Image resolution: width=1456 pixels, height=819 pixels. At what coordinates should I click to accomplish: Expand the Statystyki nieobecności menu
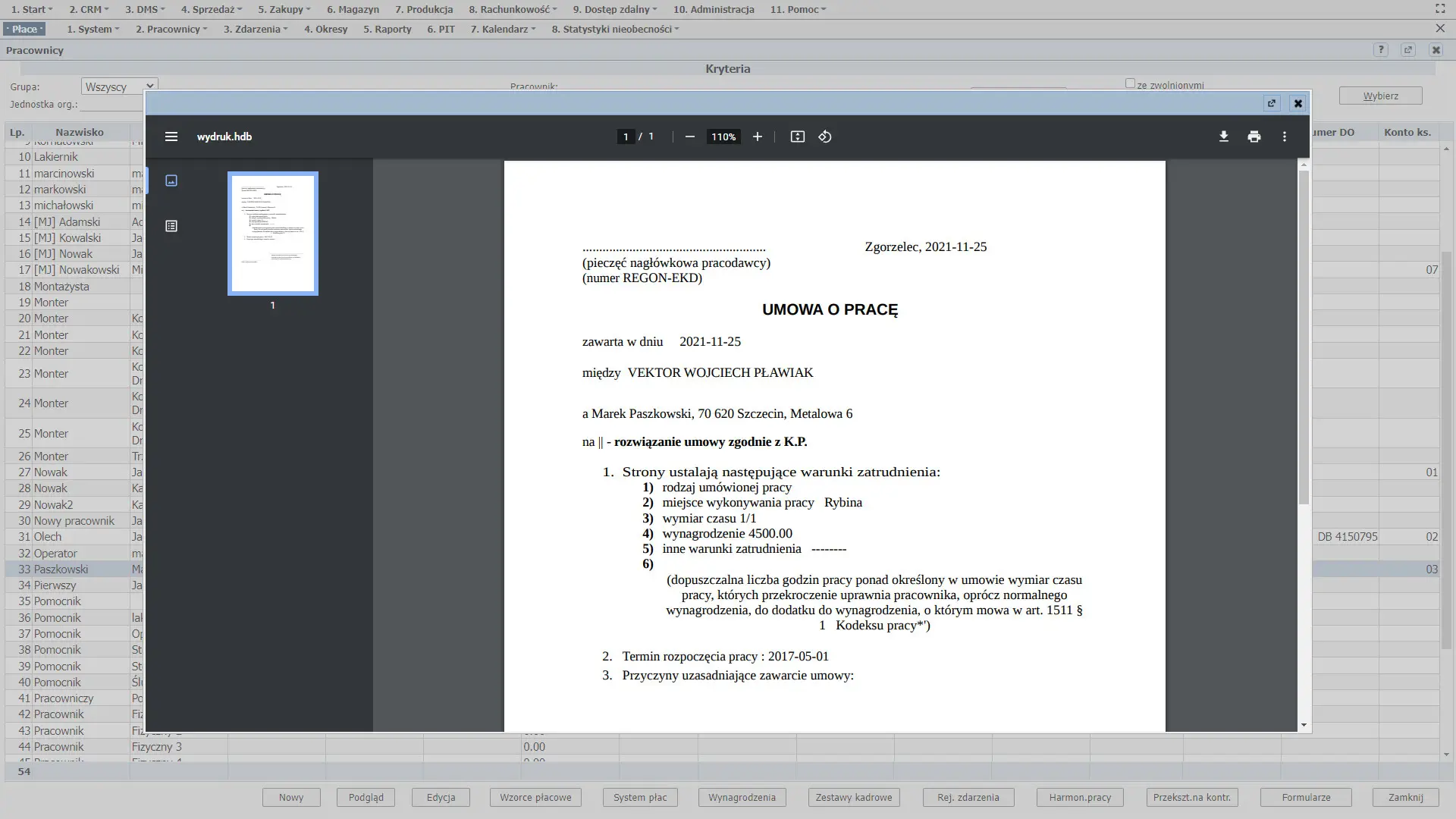pos(615,29)
